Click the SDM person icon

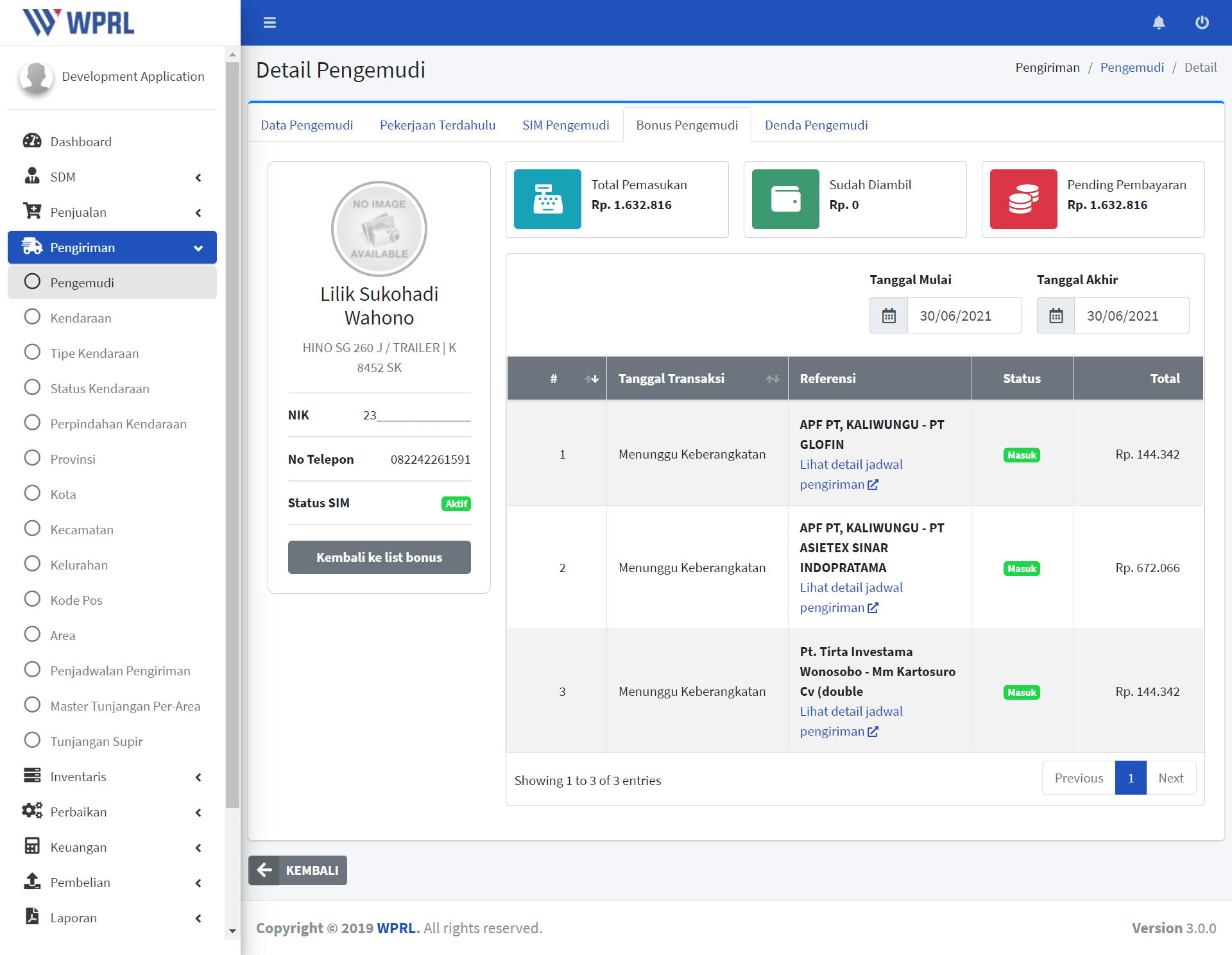(32, 176)
